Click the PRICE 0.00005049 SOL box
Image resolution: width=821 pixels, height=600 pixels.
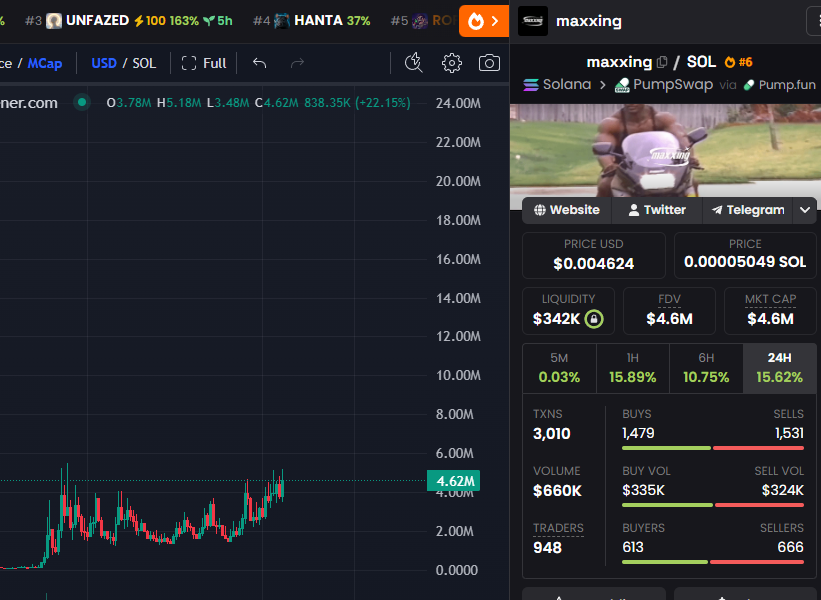pyautogui.click(x=745, y=255)
